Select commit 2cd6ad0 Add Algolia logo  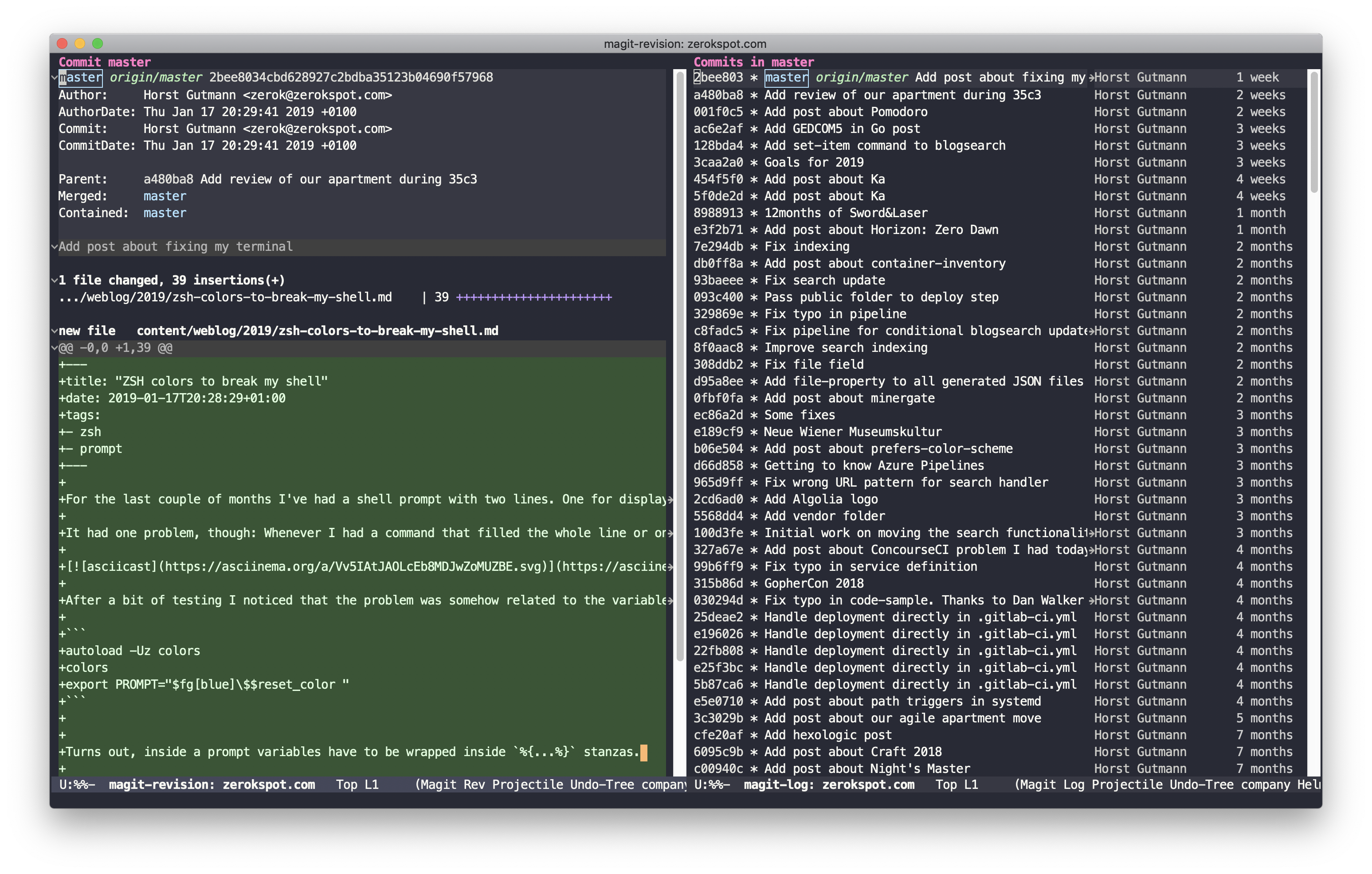1000,499
